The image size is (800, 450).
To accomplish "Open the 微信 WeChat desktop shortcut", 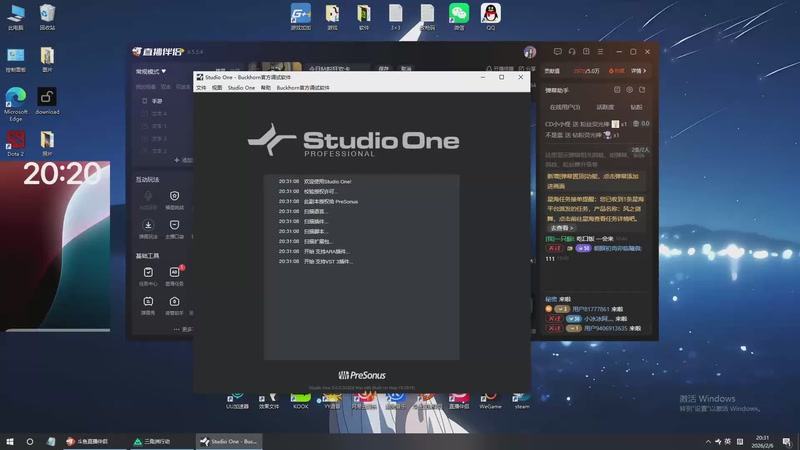I will coord(459,16).
